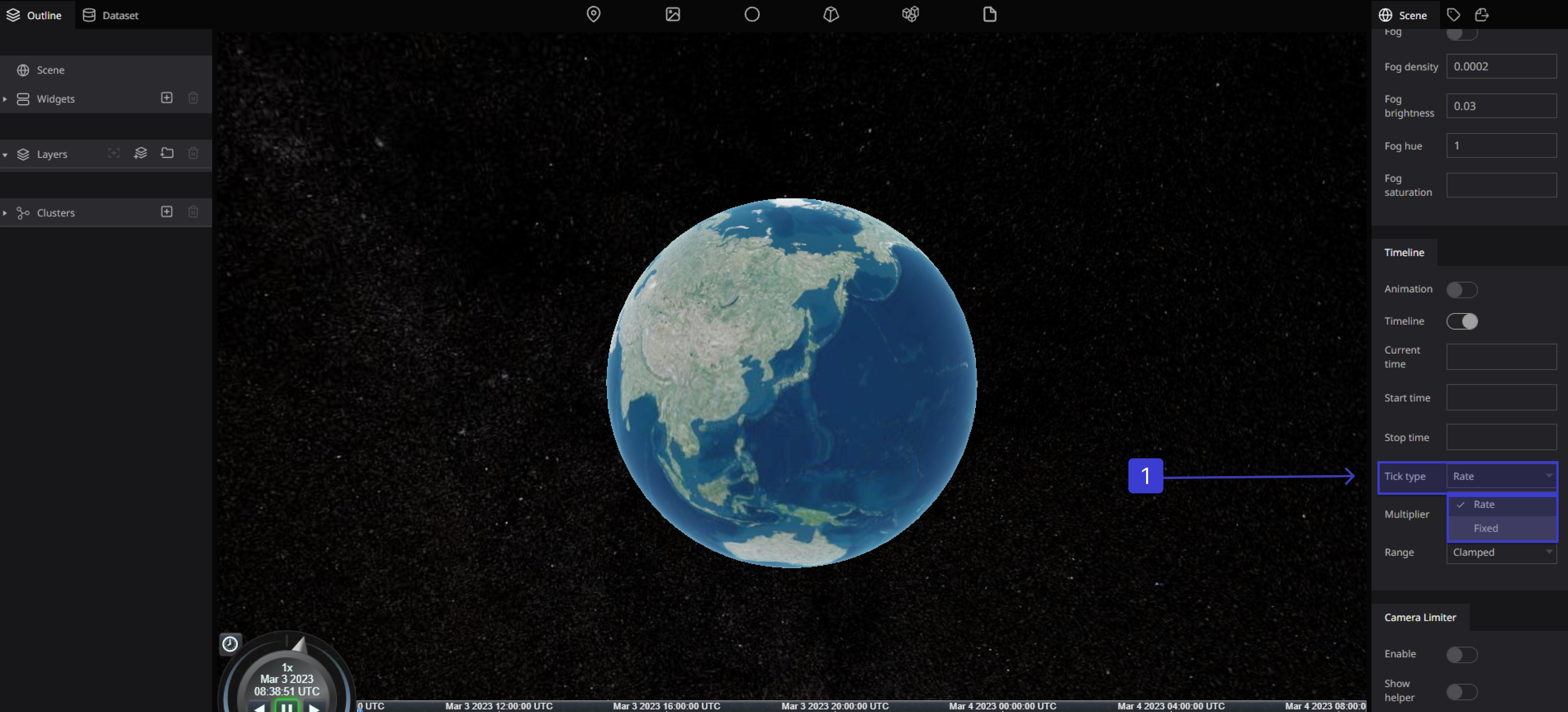Screen dimensions: 1568x712
Task: Toggle the Animation switch
Action: [x=1461, y=290]
